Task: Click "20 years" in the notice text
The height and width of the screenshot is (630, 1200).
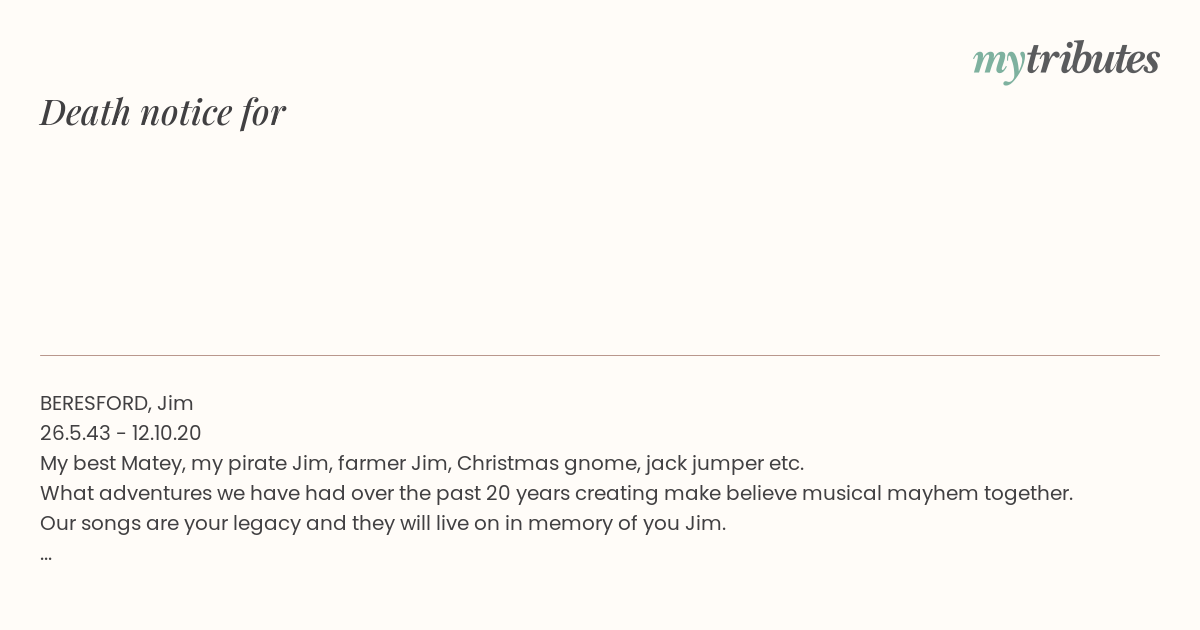Action: click(527, 494)
